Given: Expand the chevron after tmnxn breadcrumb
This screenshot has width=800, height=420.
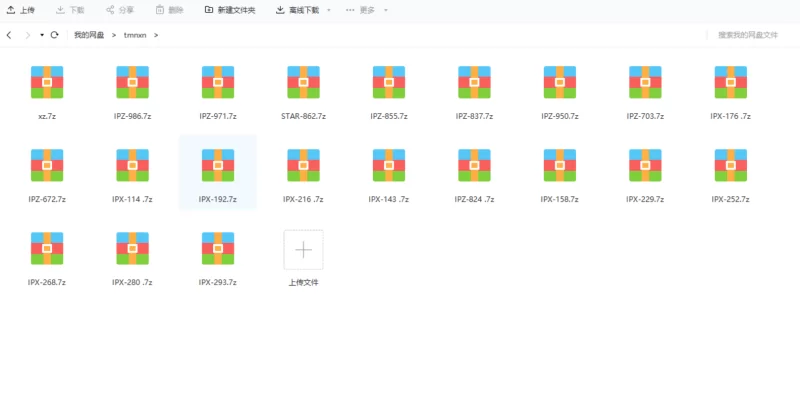Looking at the screenshot, I should tap(156, 35).
